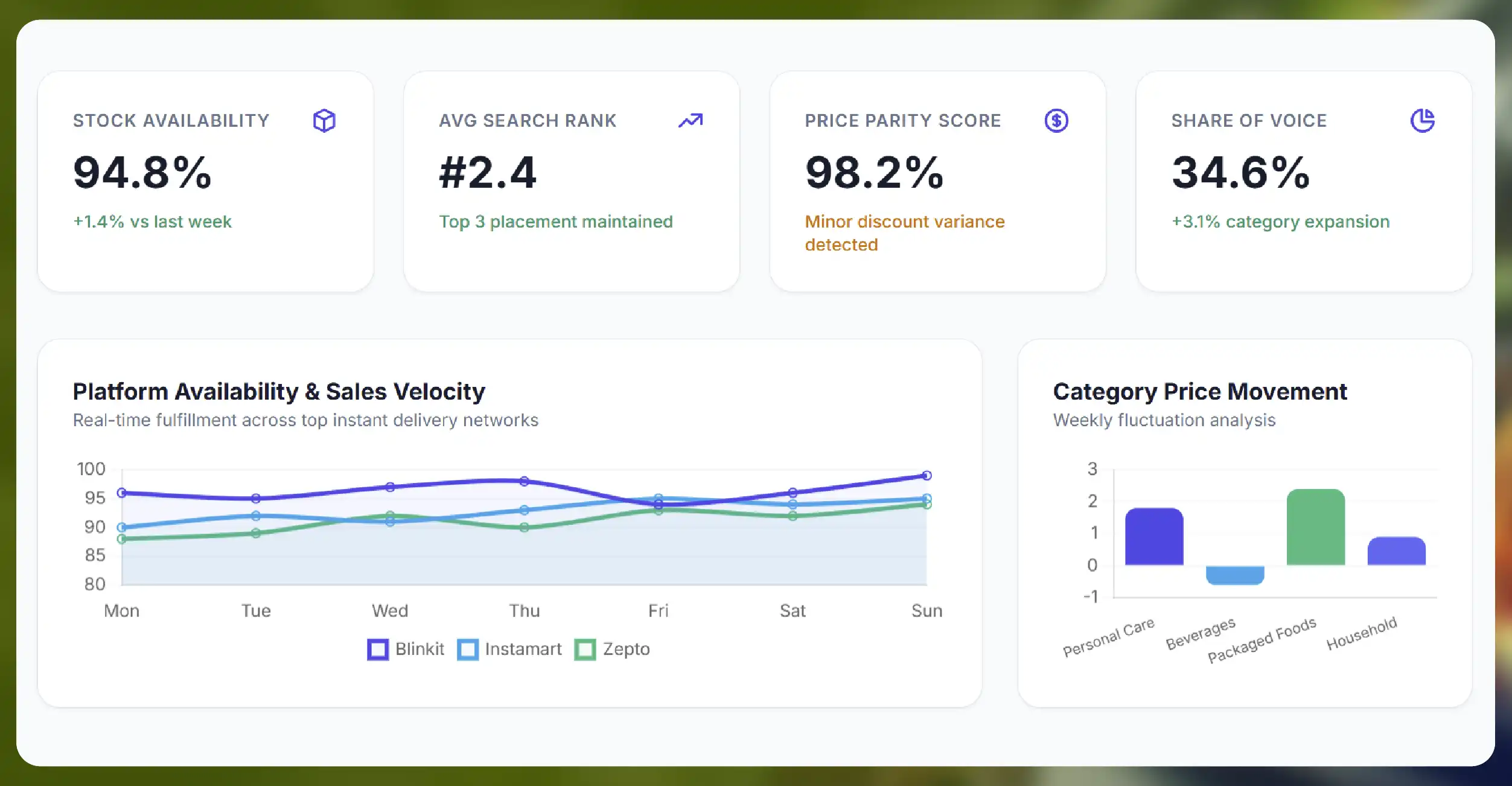Click the 'Packaged Foods' axis label
This screenshot has height=786, width=1512.
click(1262, 640)
